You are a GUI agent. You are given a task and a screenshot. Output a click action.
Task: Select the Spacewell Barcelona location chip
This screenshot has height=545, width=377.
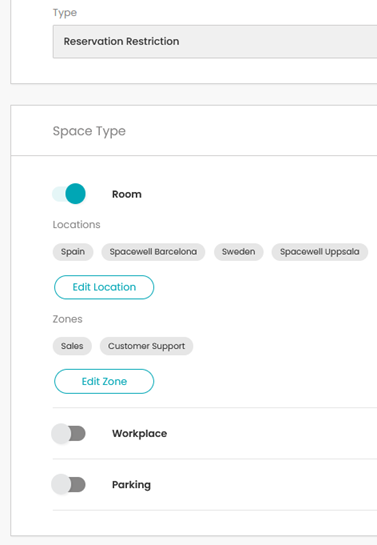[153, 252]
